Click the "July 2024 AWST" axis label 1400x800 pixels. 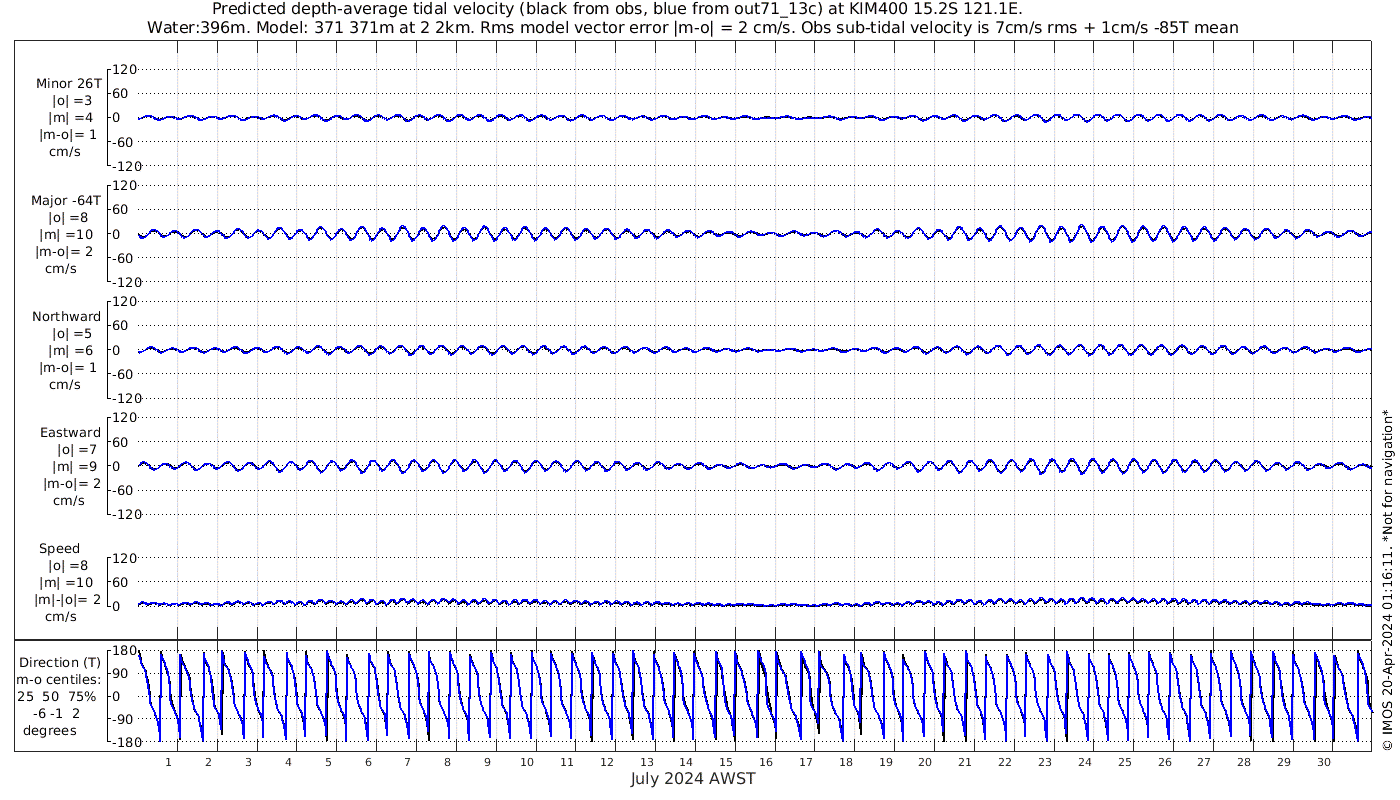693,779
